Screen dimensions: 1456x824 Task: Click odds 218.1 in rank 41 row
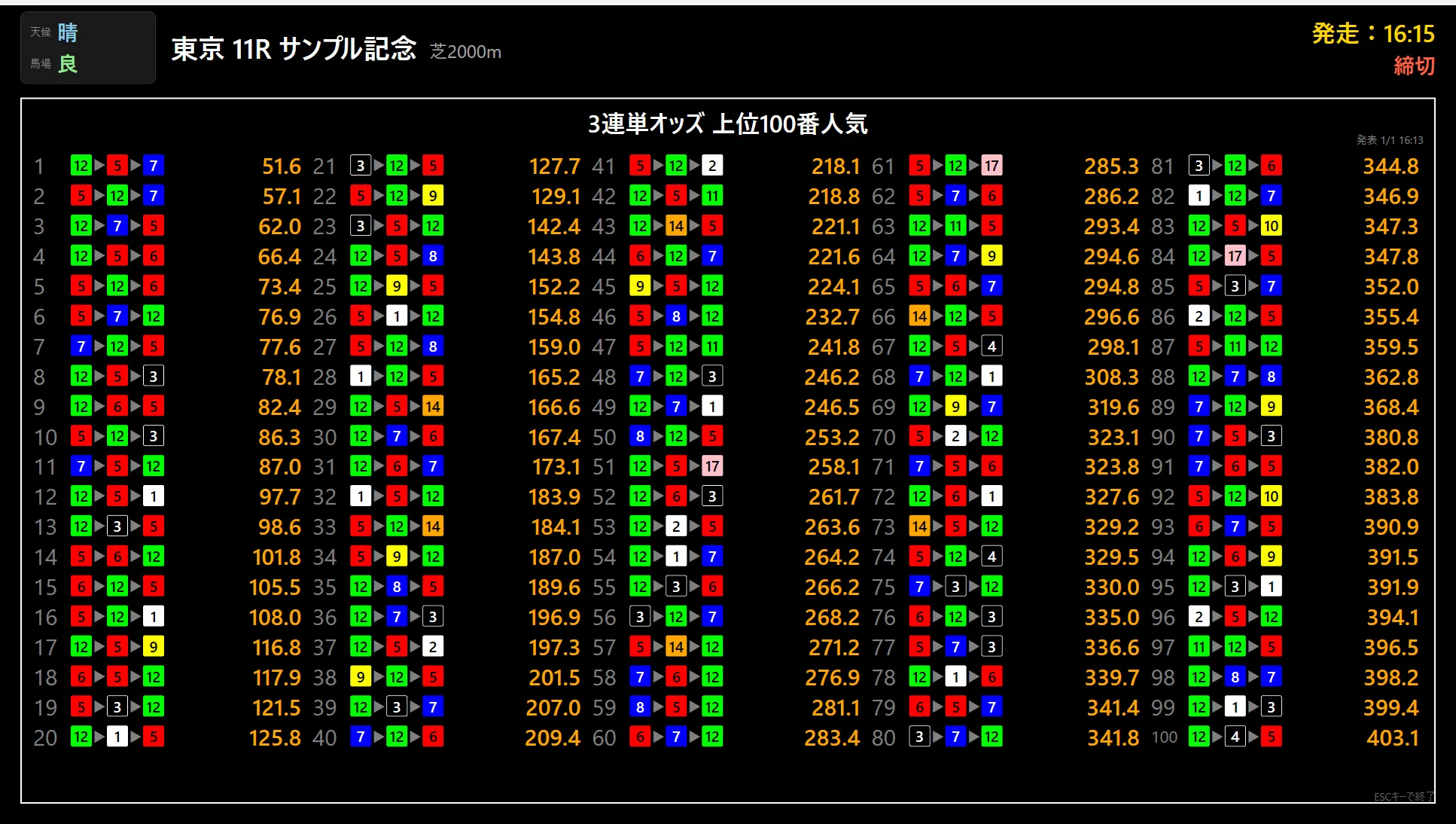tap(835, 166)
